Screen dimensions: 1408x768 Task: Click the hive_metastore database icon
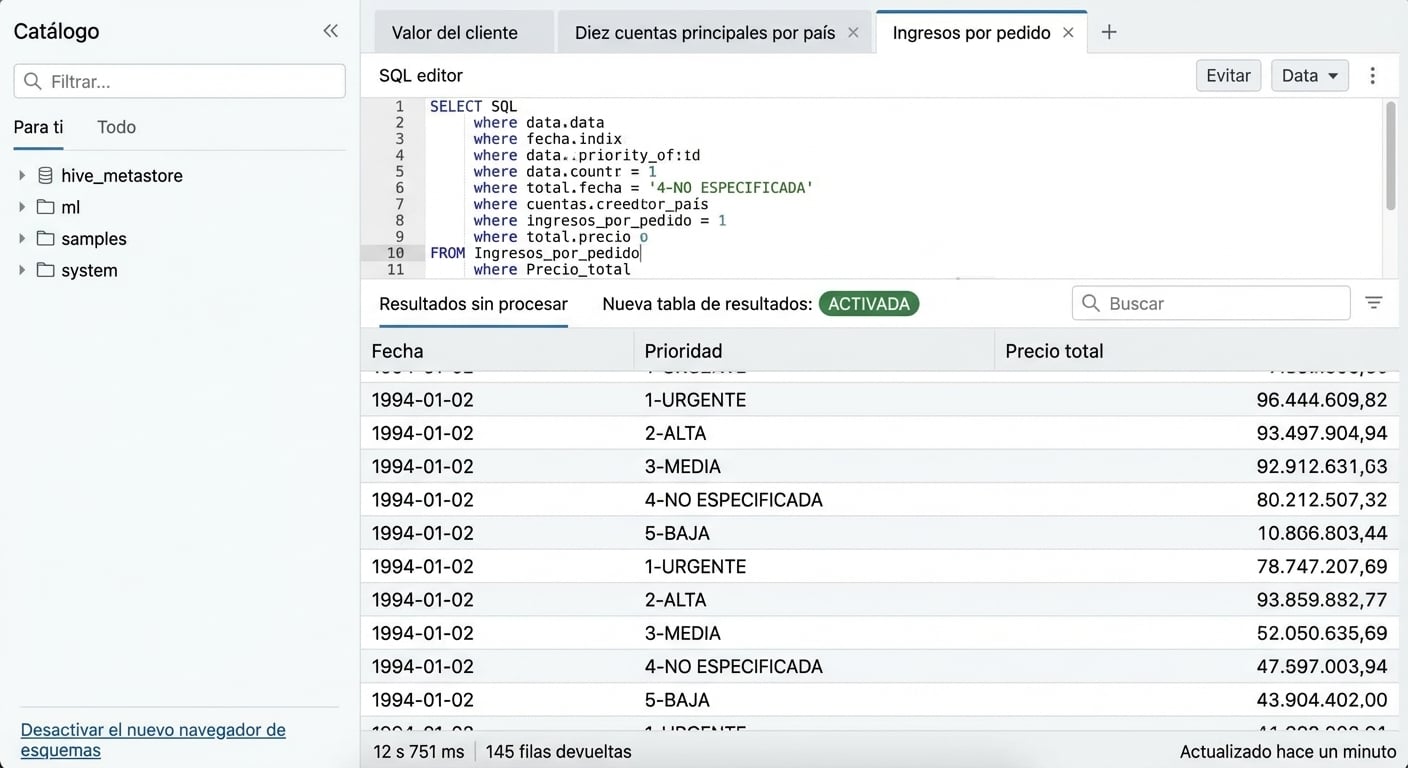tap(45, 175)
